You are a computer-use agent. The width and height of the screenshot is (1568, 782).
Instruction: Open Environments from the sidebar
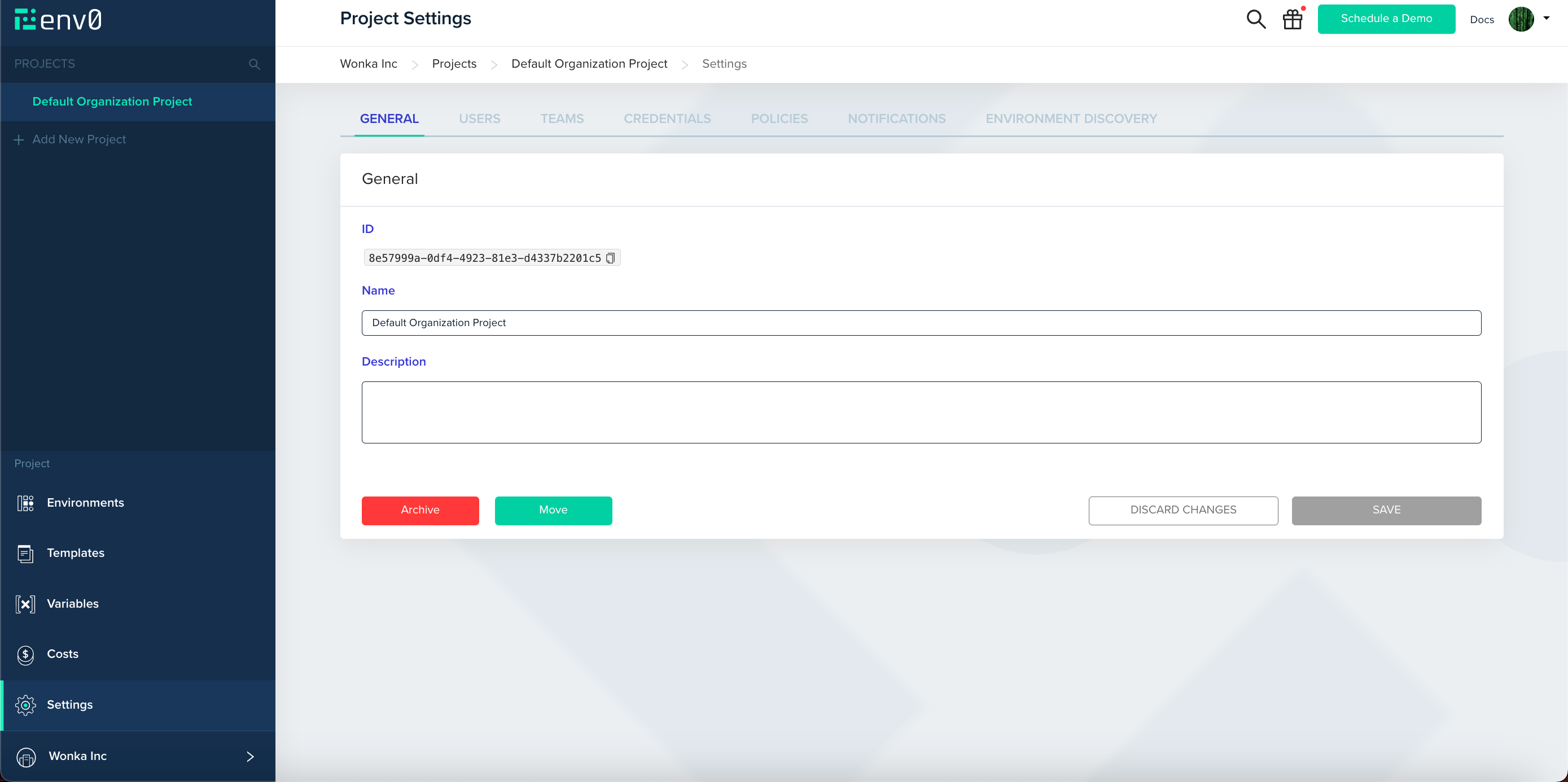click(85, 503)
